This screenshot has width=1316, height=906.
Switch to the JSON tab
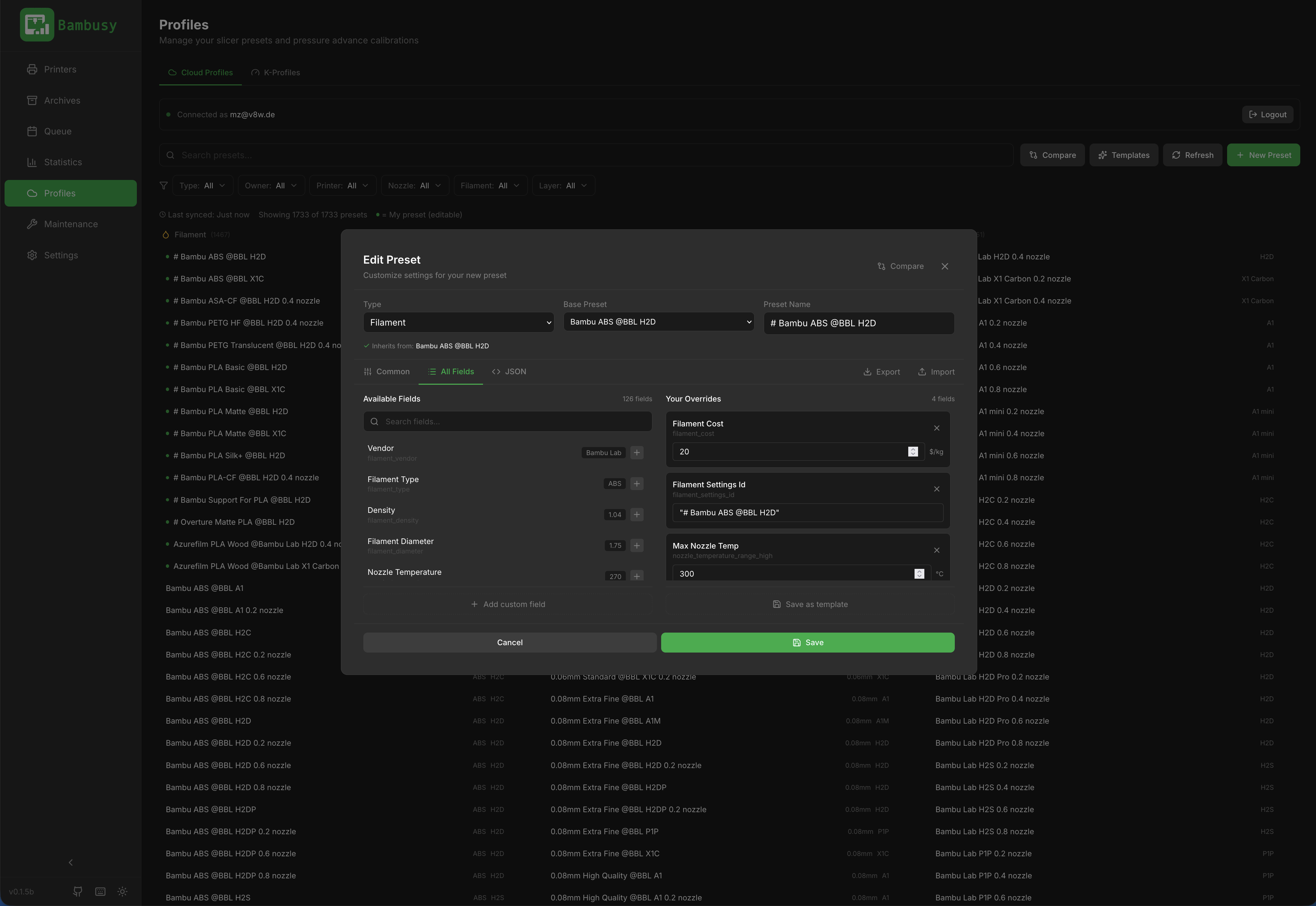click(x=509, y=371)
